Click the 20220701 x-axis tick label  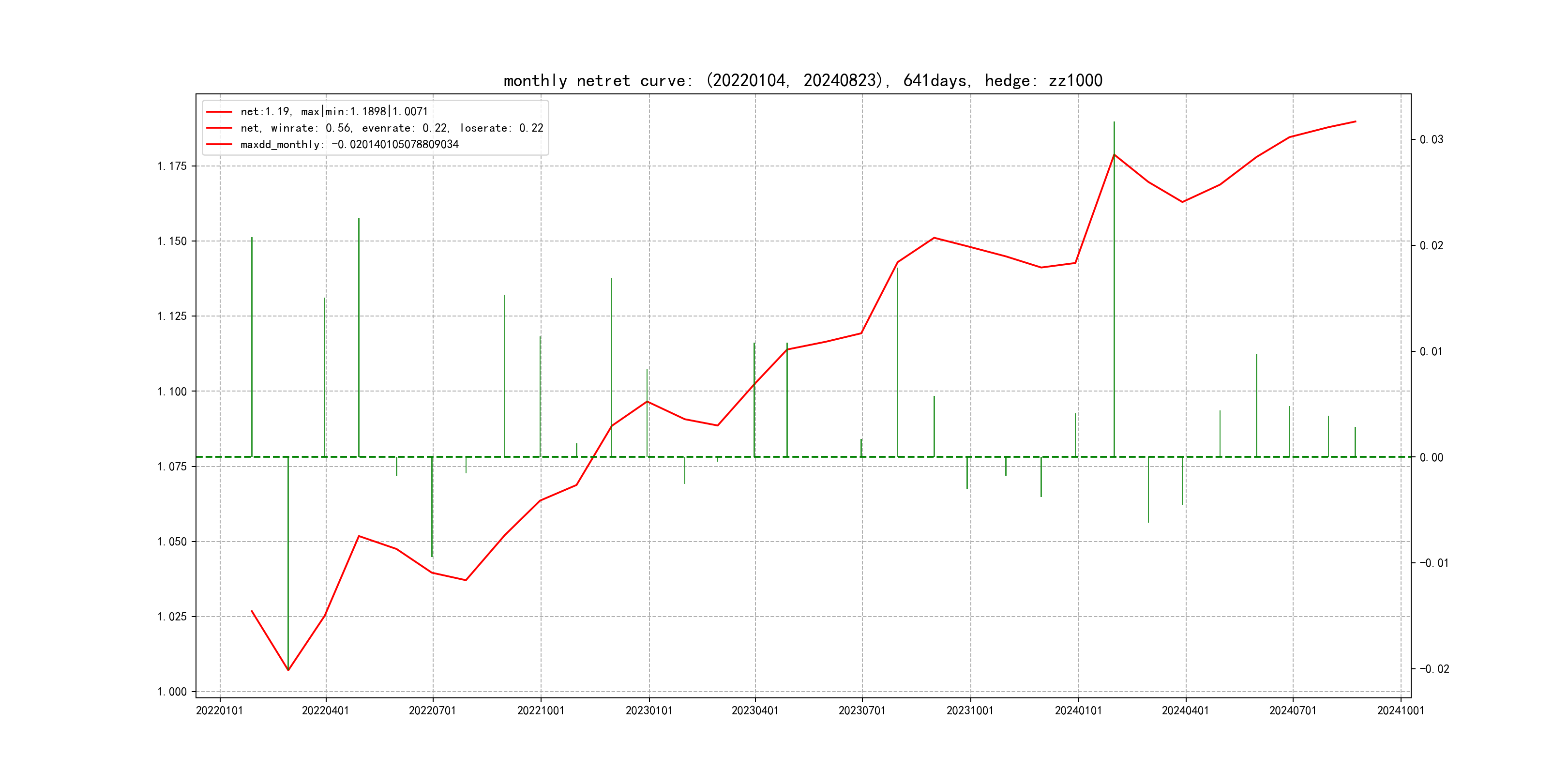[x=432, y=711]
